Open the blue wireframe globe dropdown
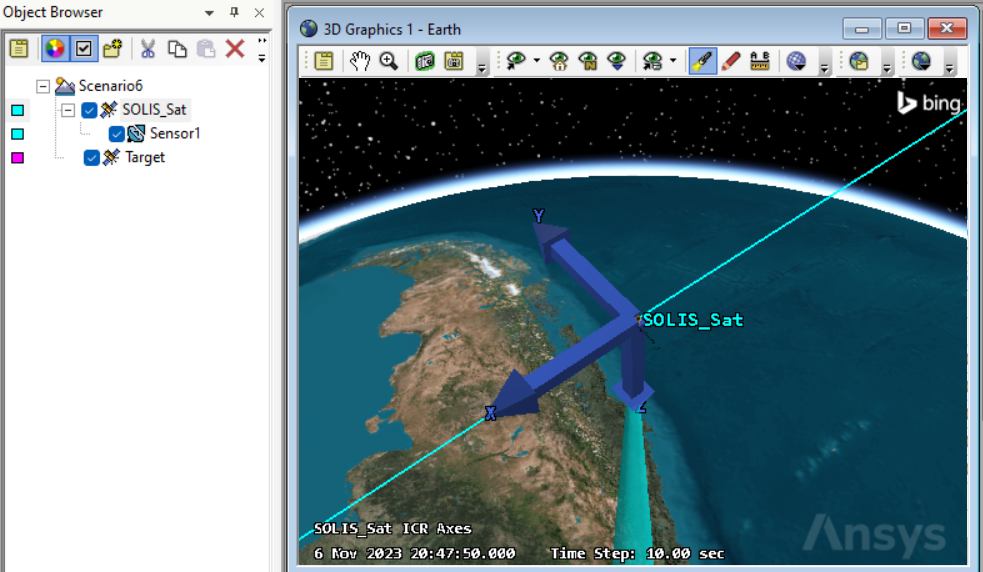This screenshot has height=572, width=983. click(796, 61)
